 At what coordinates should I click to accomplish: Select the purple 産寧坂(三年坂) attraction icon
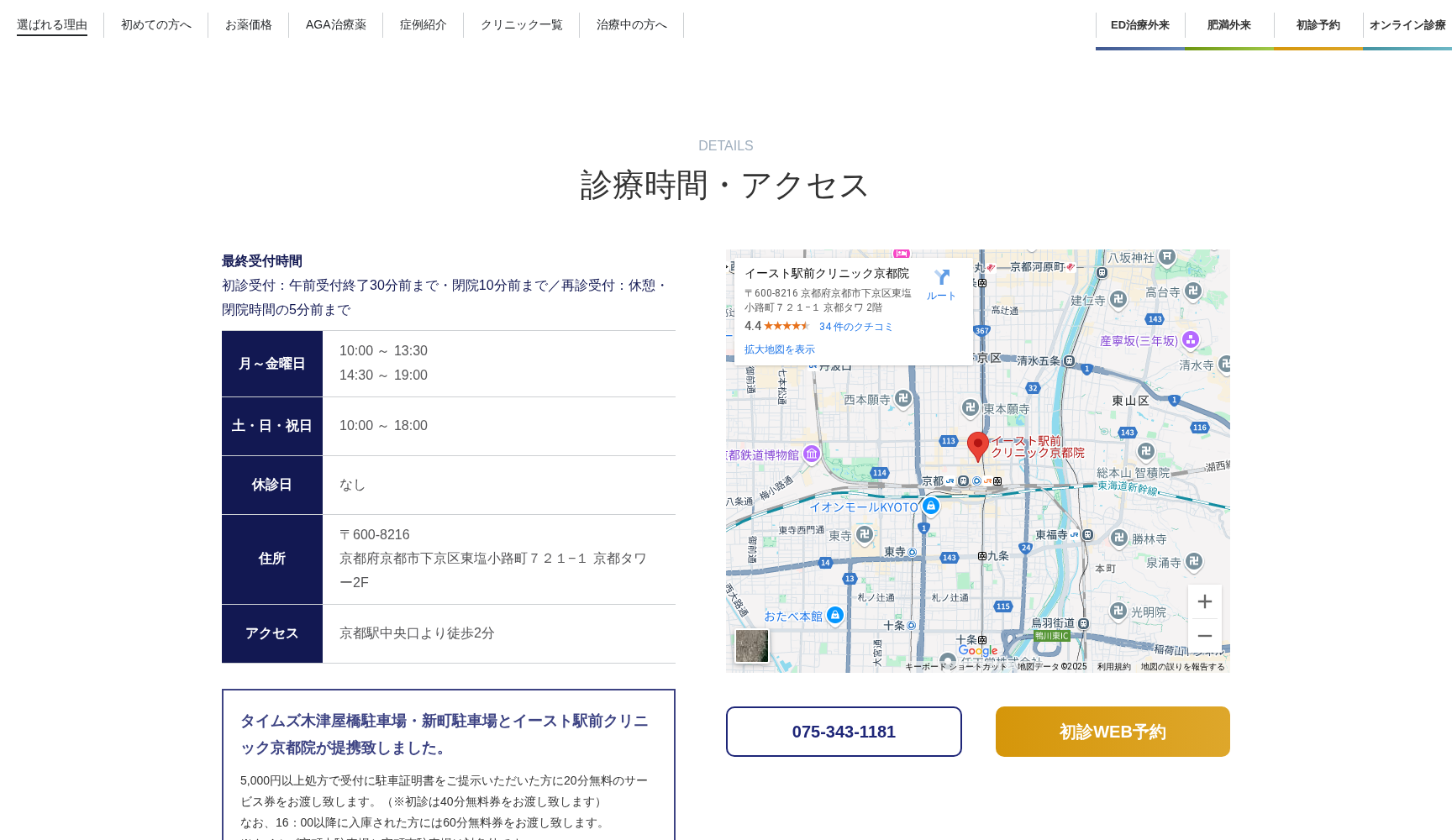pos(1192,340)
